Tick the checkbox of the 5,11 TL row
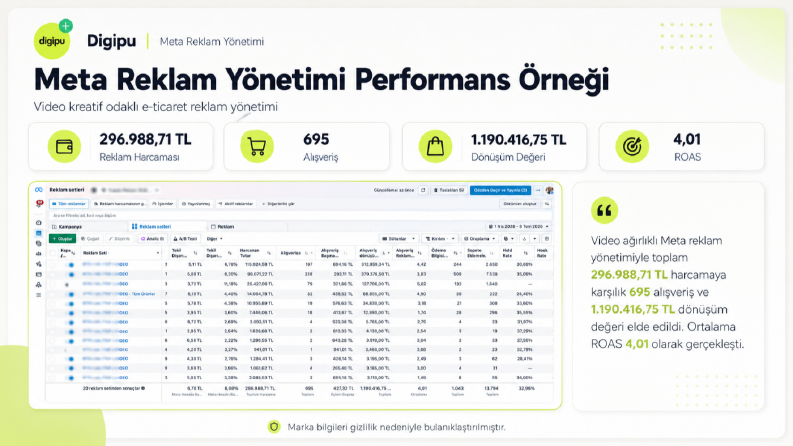793x446 pixels. 53,264
